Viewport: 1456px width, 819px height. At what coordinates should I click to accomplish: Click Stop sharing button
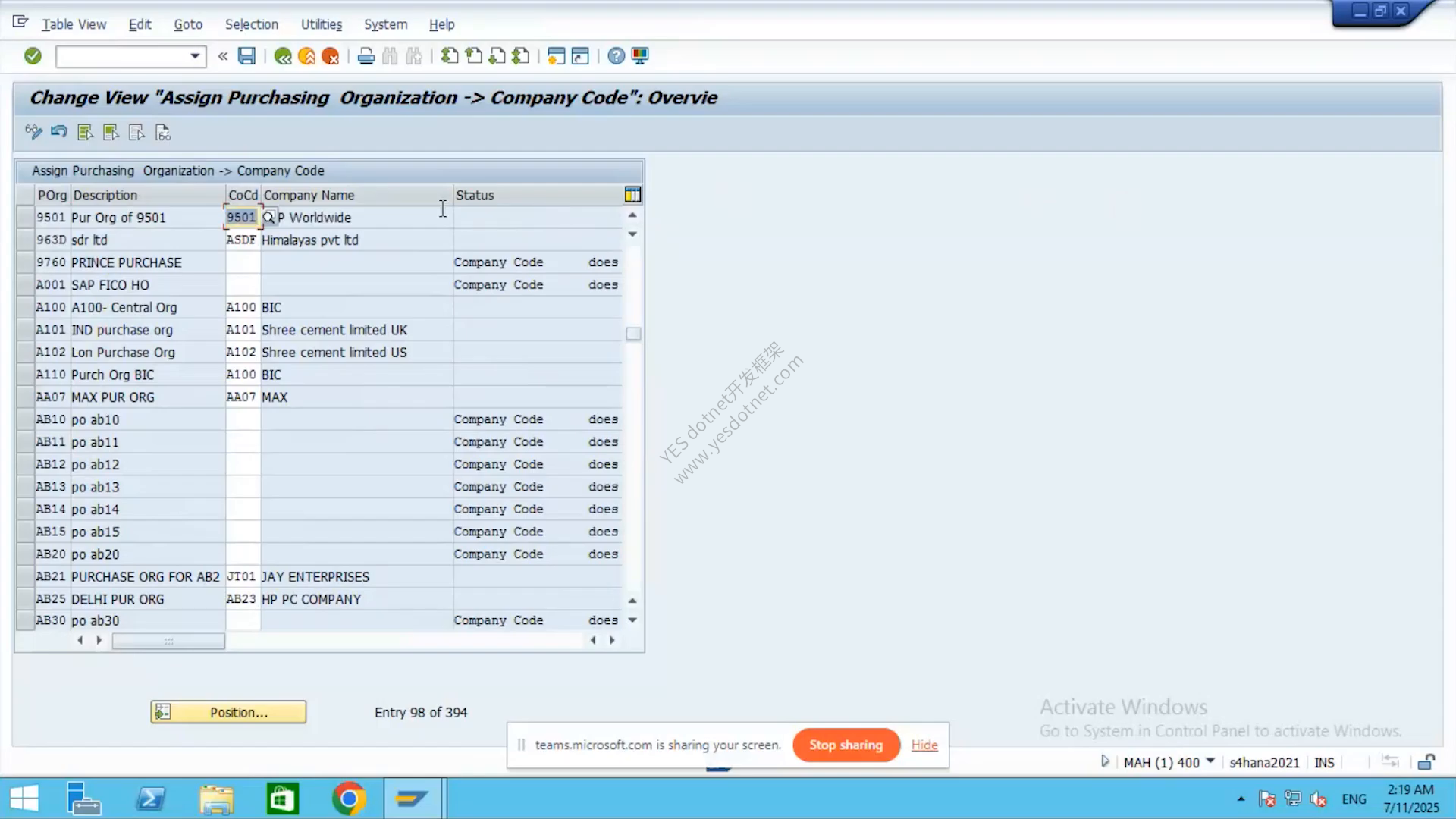point(846,745)
